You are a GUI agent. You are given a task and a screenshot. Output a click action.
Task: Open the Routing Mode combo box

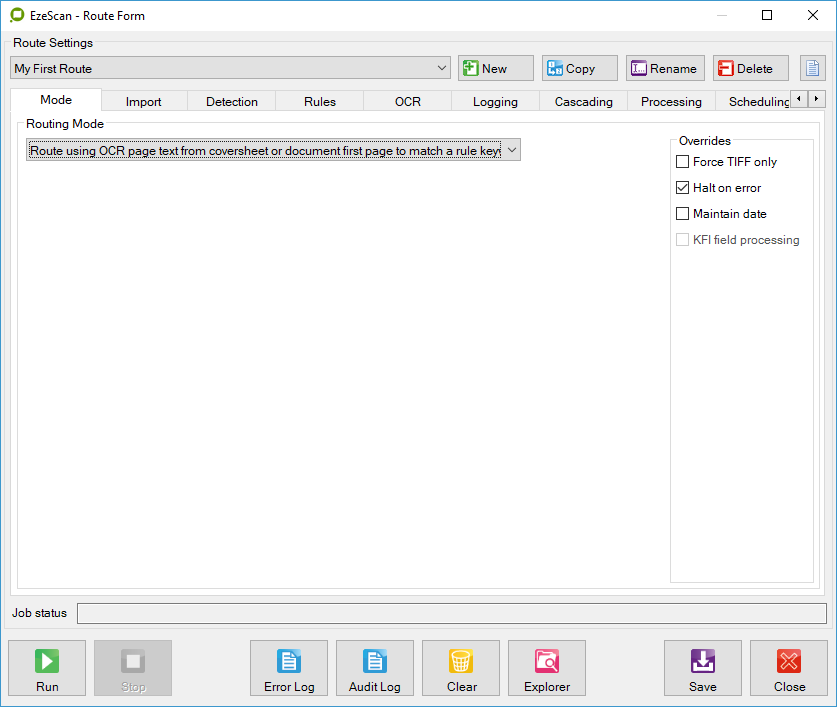(x=510, y=150)
